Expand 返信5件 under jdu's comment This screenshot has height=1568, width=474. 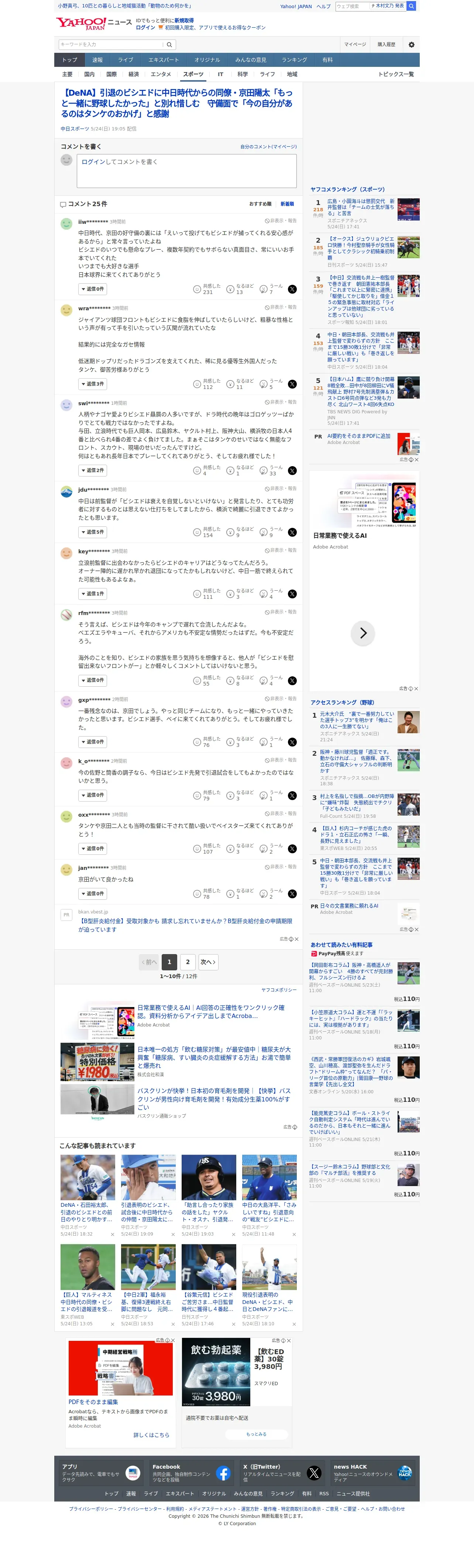[x=93, y=532]
